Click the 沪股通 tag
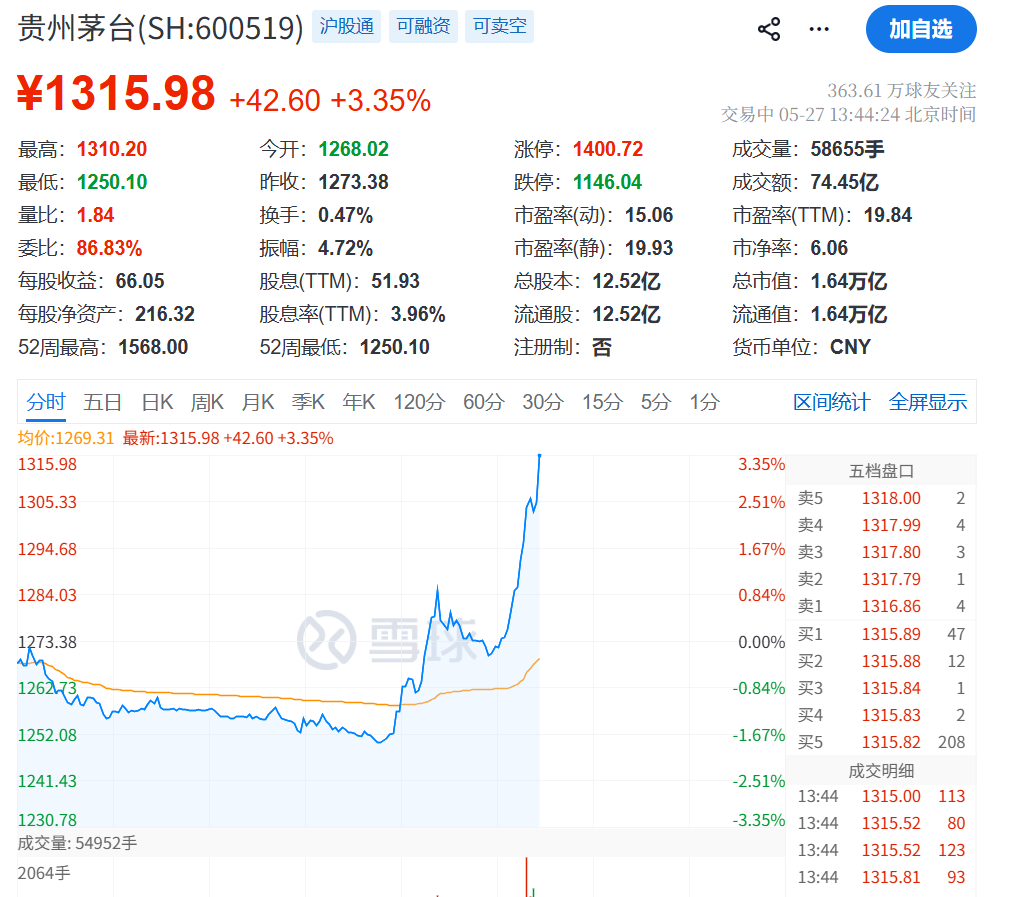This screenshot has width=1011, height=897. pos(347,26)
